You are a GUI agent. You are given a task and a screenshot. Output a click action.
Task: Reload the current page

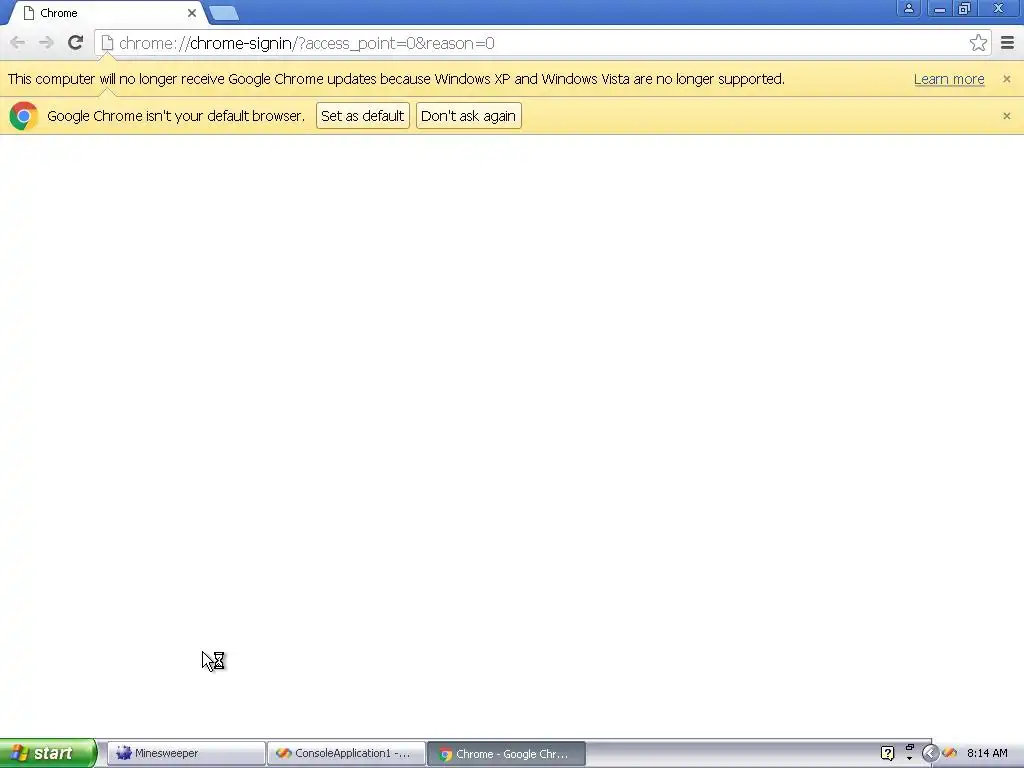(x=75, y=43)
